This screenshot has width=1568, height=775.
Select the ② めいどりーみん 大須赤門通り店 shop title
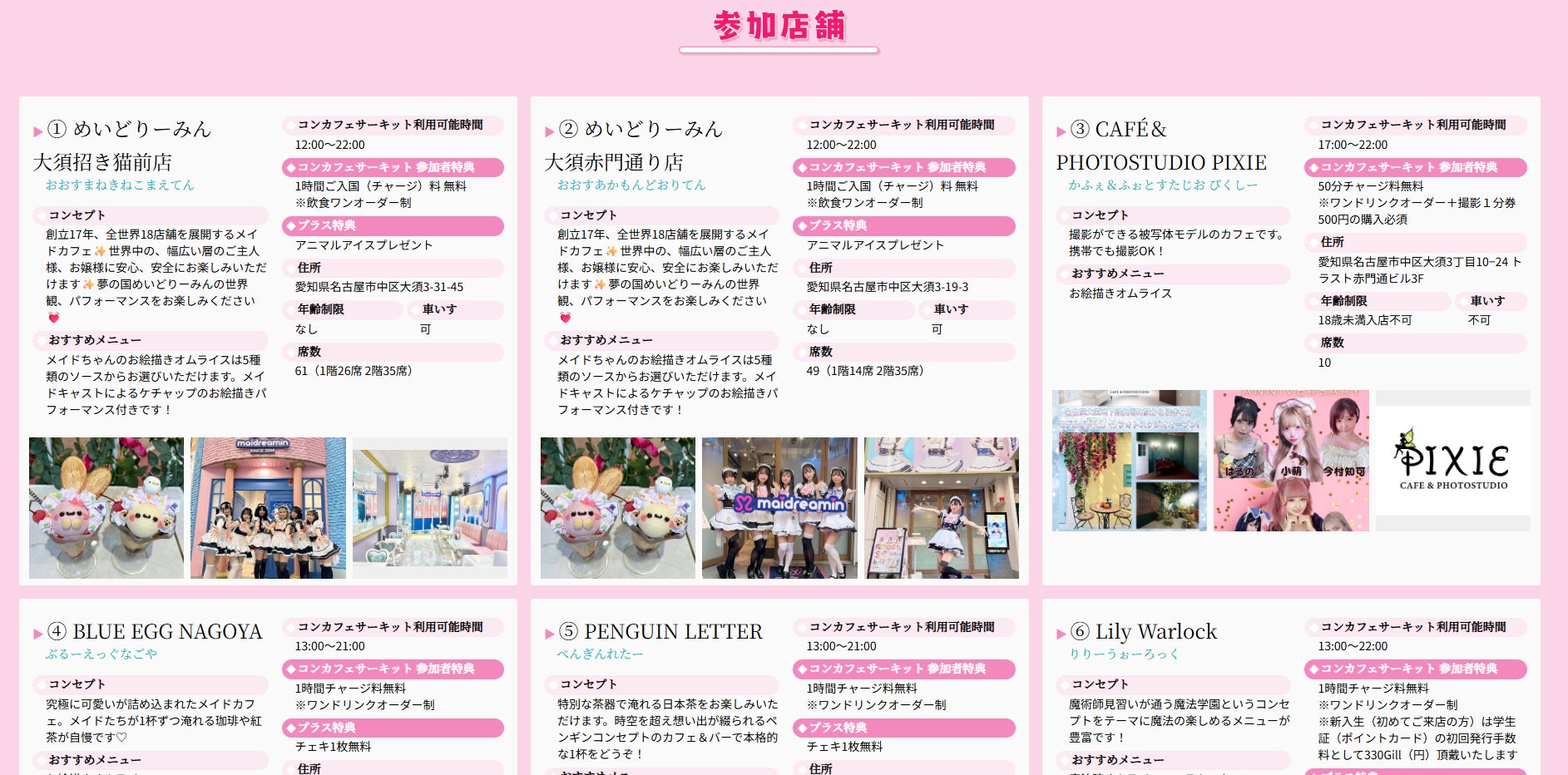click(635, 146)
